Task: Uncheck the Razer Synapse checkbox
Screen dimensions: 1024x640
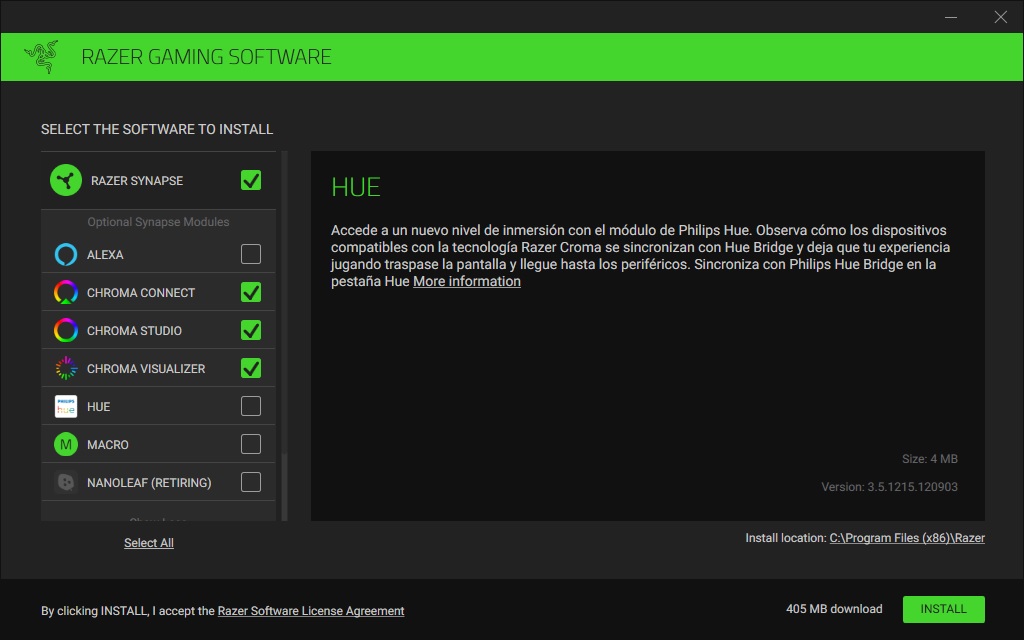Action: 251,181
